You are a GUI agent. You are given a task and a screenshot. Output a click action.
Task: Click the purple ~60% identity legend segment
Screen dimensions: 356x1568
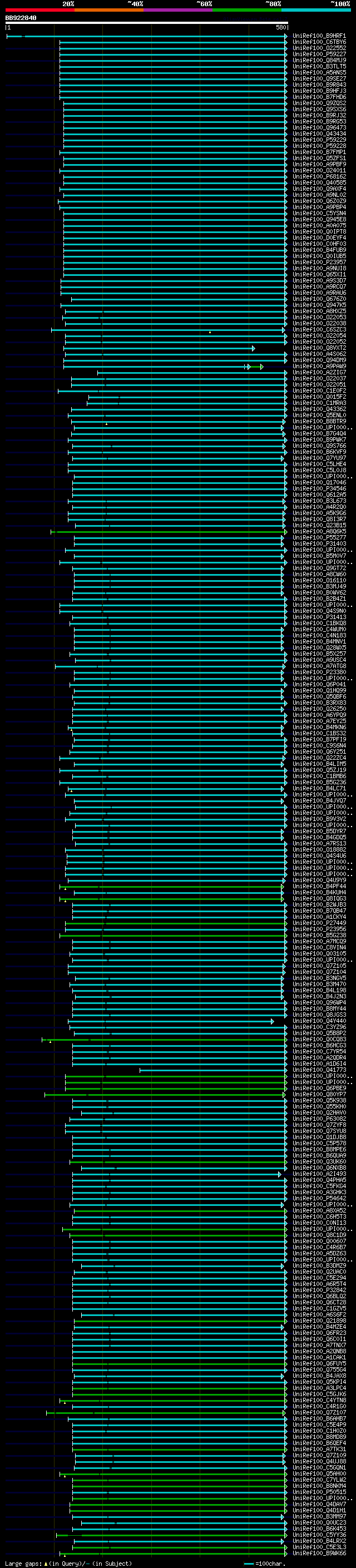[179, 10]
